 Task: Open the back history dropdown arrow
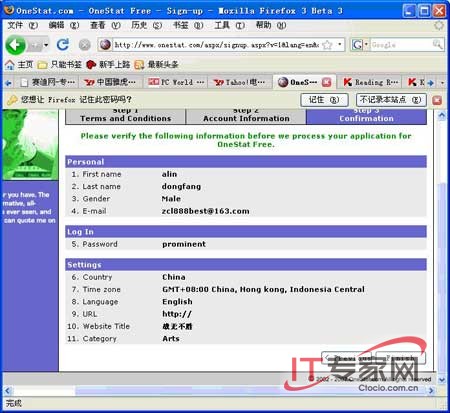(46, 45)
